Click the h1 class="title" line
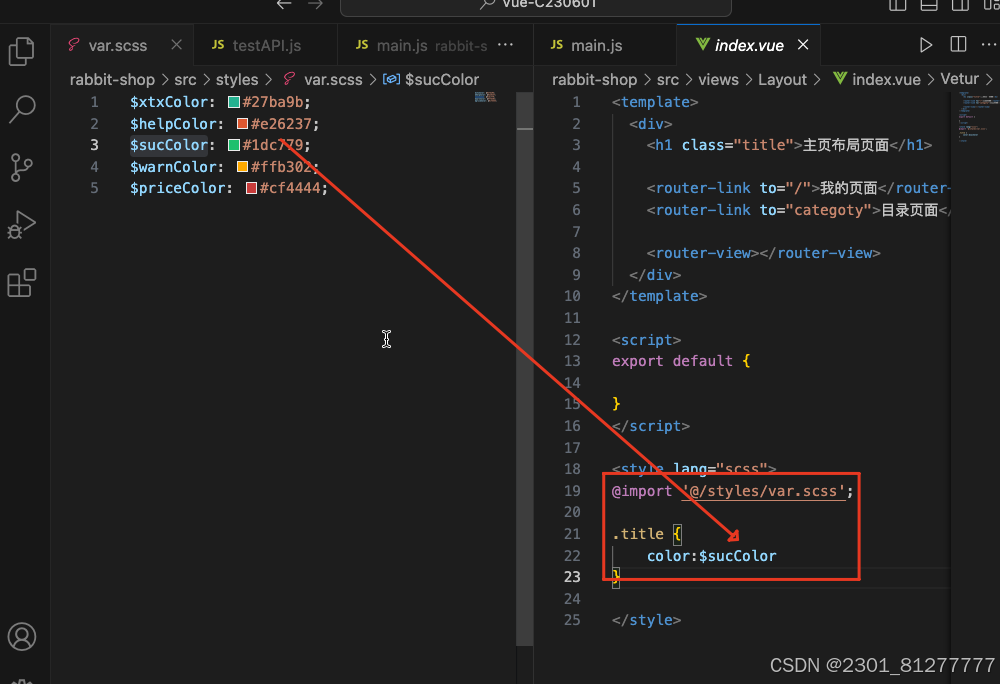The width and height of the screenshot is (1000, 684). [x=789, y=145]
